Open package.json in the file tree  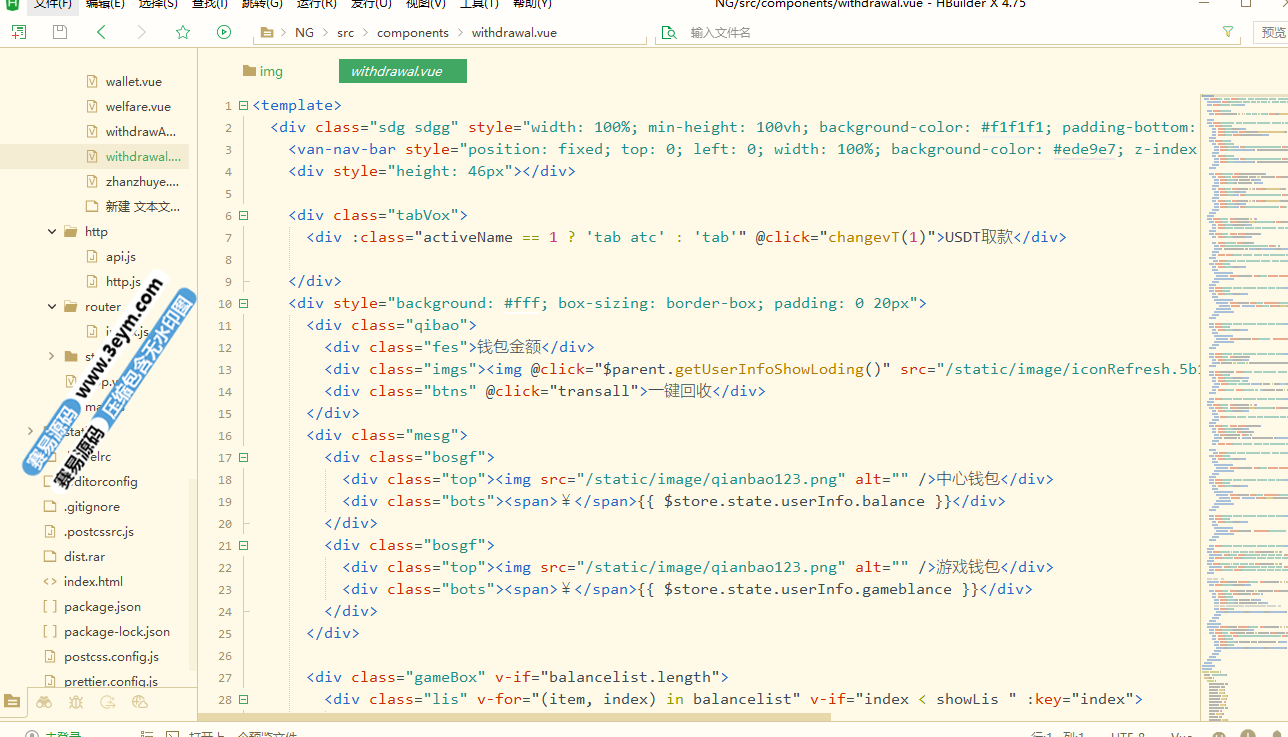tap(102, 606)
